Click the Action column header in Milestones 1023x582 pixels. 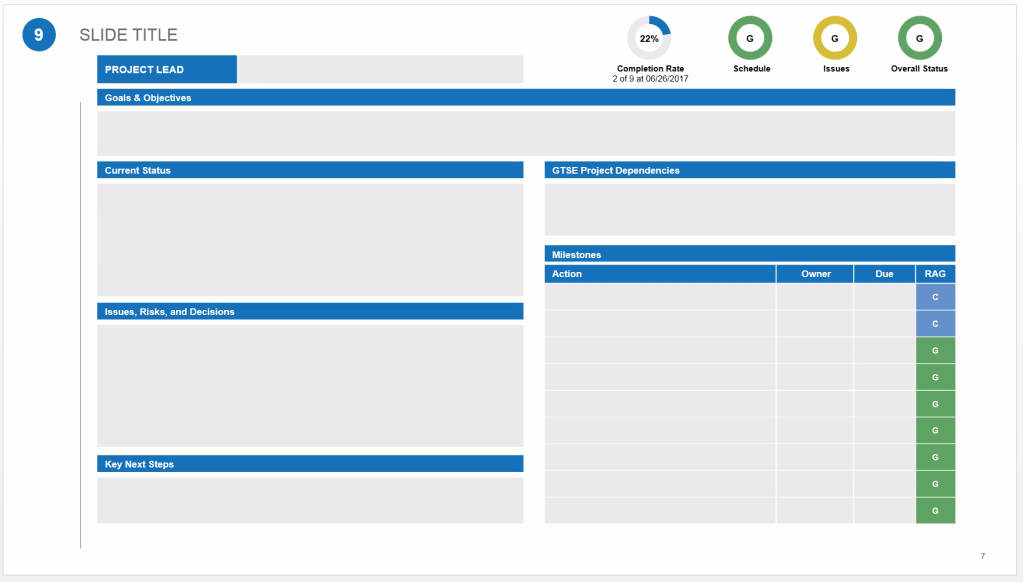click(x=660, y=274)
